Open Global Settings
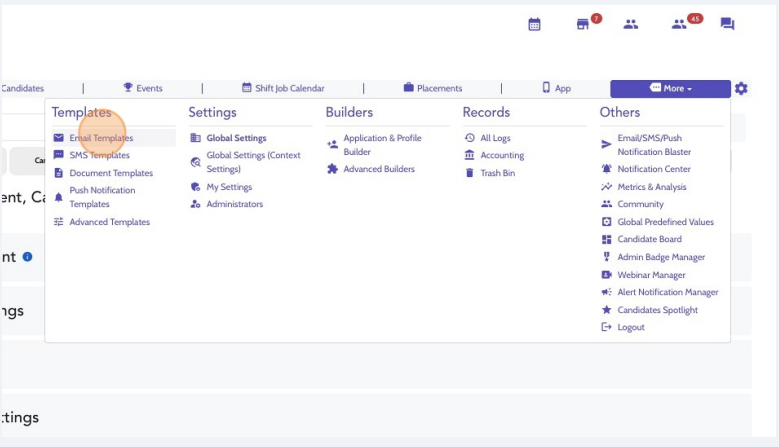 pyautogui.click(x=236, y=138)
